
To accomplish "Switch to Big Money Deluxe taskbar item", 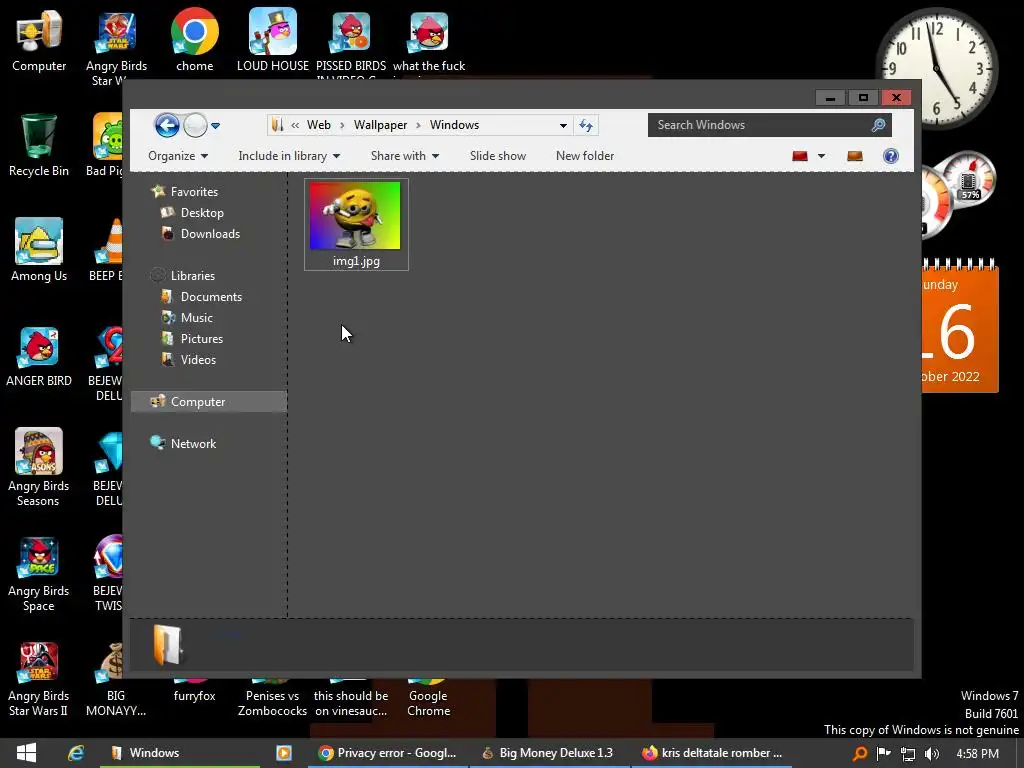I will (x=550, y=753).
